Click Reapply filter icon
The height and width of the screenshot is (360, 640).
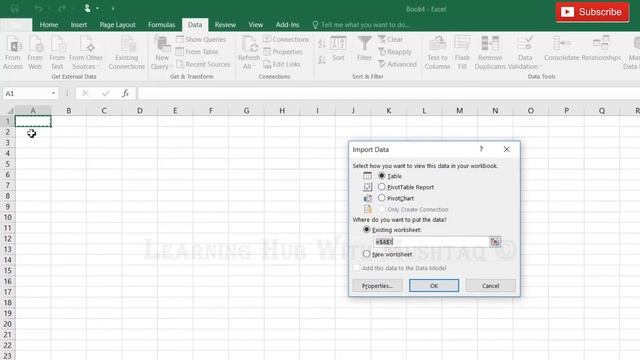(395, 52)
